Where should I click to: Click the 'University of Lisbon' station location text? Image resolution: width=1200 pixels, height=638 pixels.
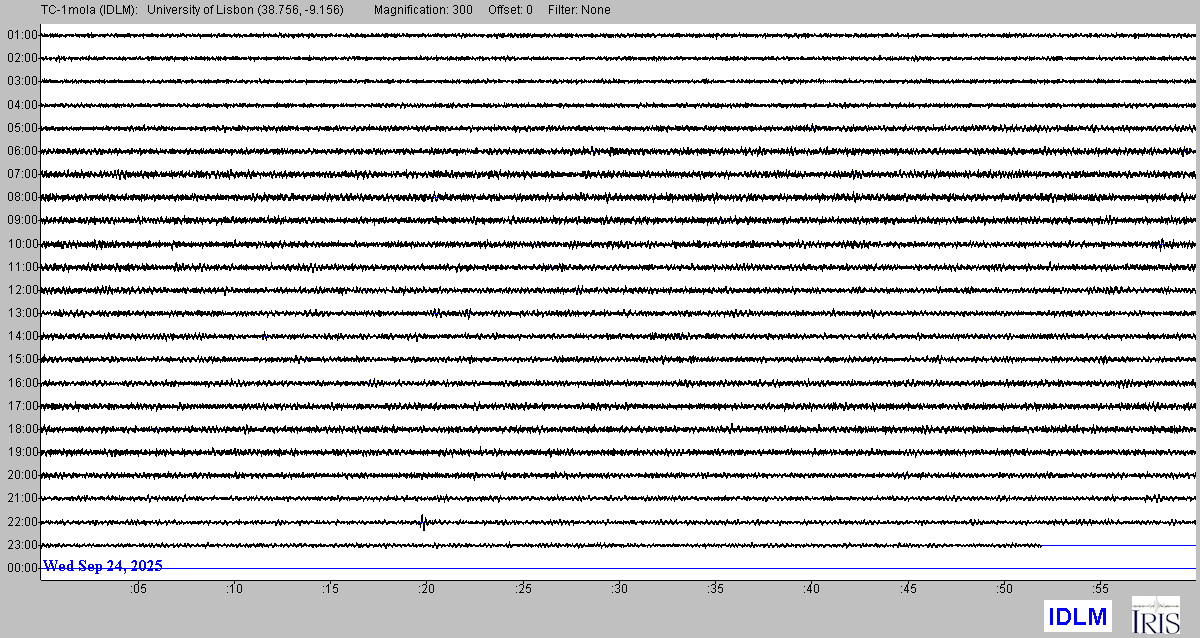(245, 10)
